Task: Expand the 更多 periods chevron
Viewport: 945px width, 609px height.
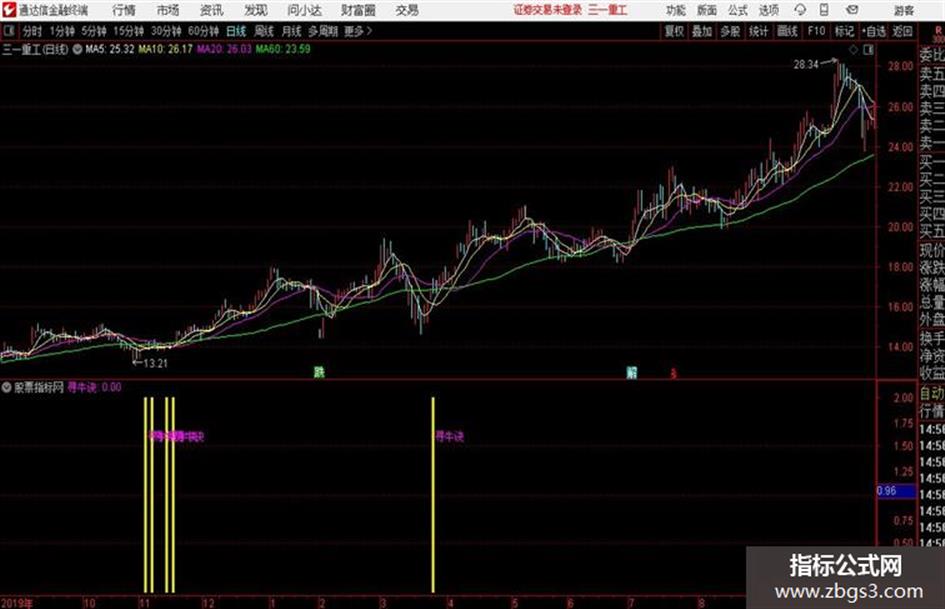Action: point(359,31)
